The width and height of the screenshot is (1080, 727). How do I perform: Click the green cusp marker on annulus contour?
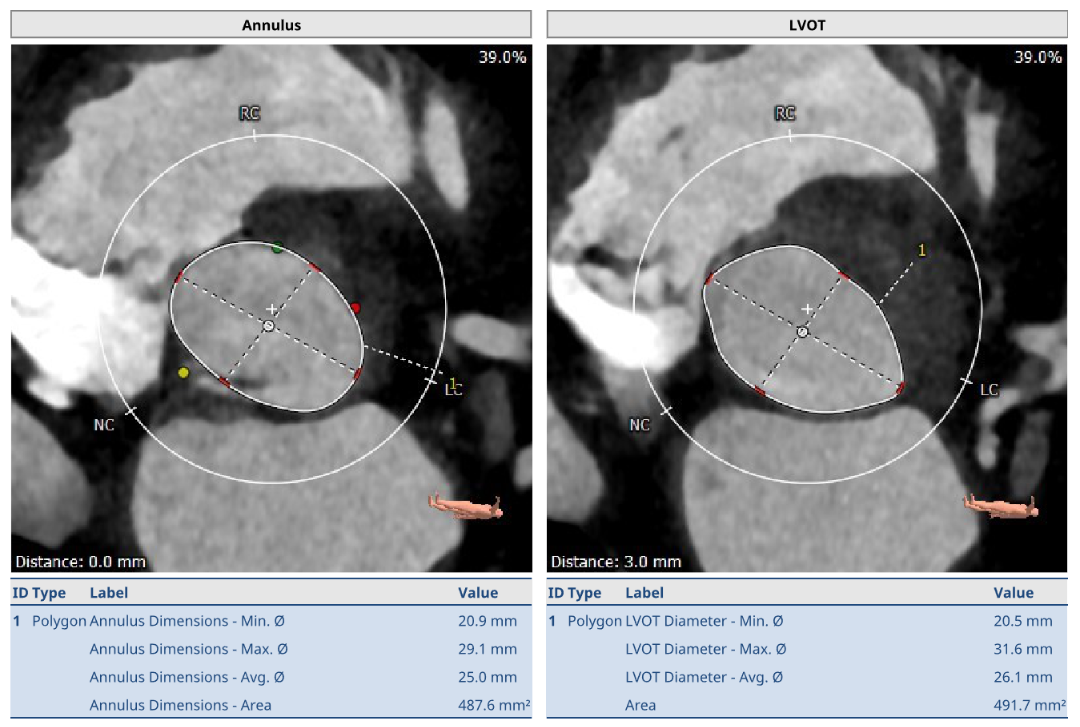(x=277, y=248)
